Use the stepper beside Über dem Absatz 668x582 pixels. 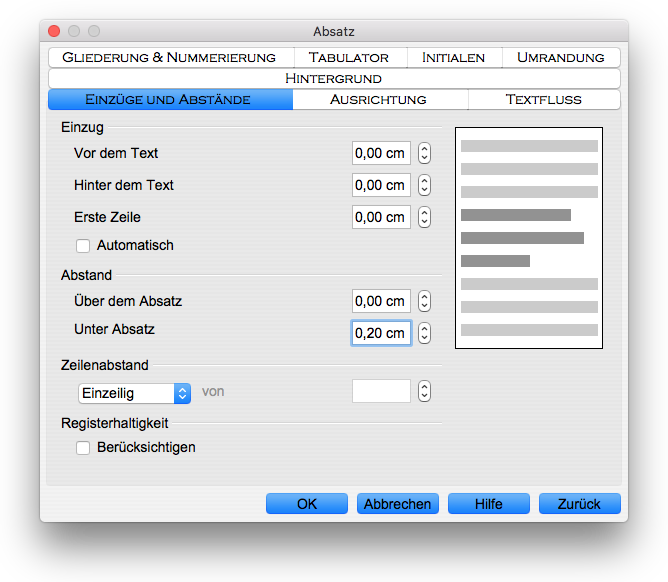pyautogui.click(x=424, y=301)
